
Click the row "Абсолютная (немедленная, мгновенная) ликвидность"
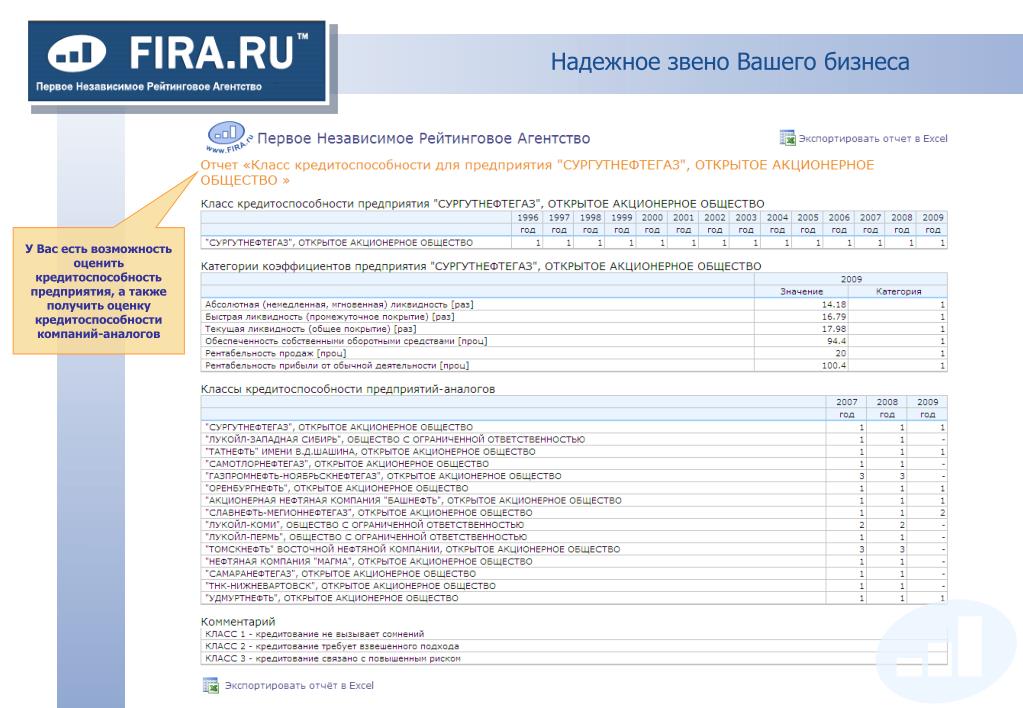point(574,305)
